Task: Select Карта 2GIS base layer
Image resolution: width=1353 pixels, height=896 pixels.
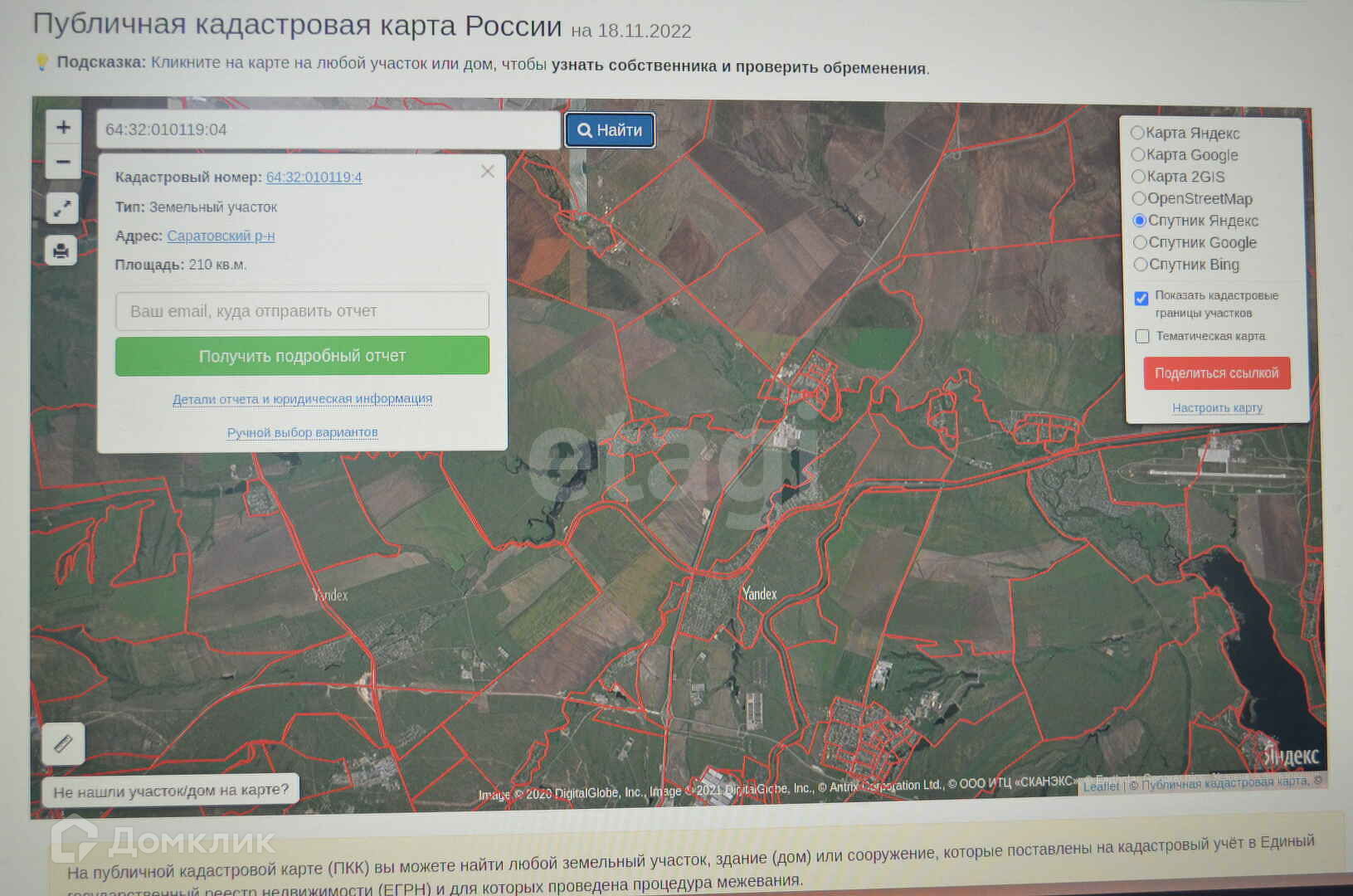Action: (1138, 176)
